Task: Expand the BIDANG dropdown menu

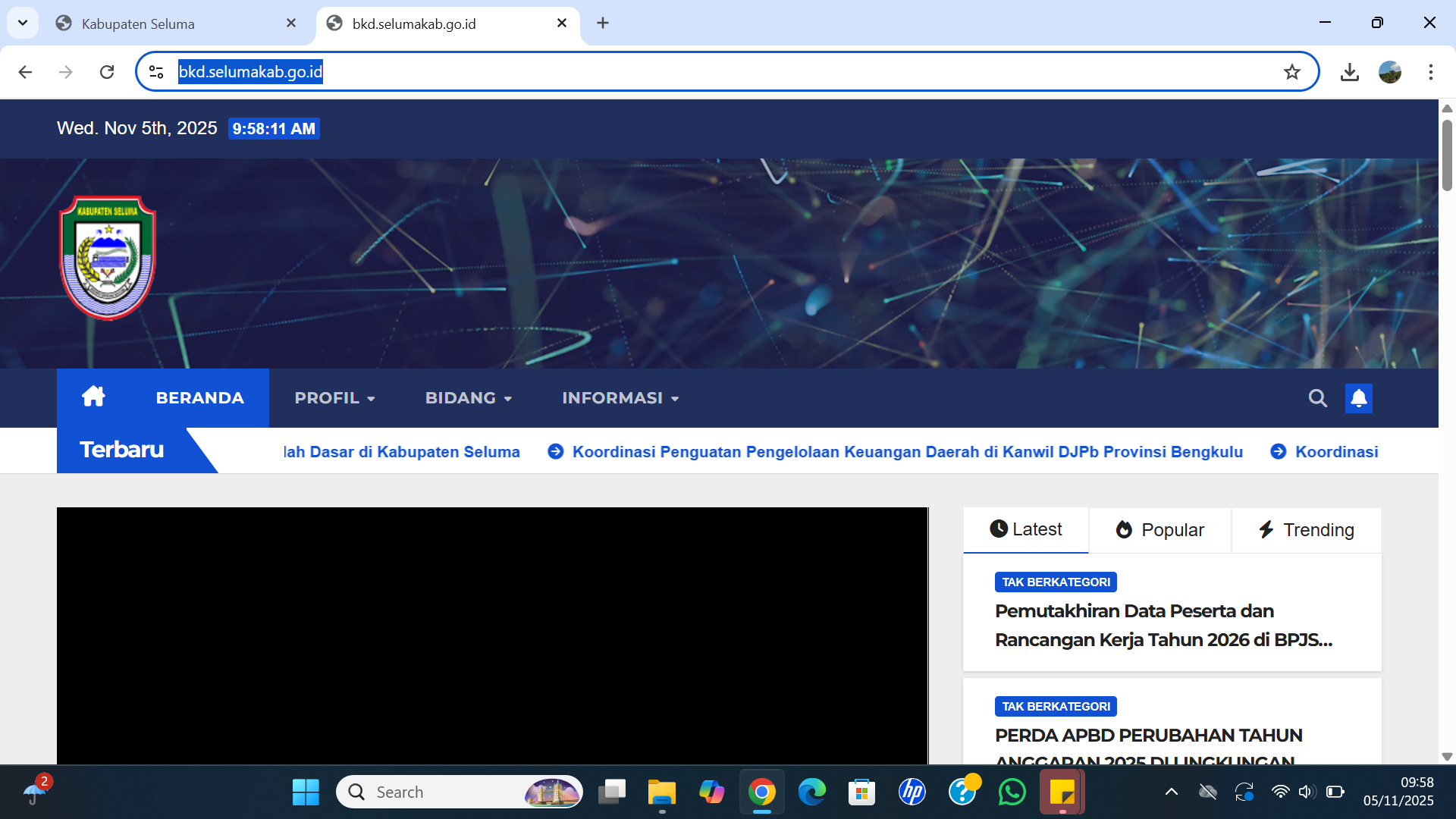Action: pyautogui.click(x=468, y=398)
